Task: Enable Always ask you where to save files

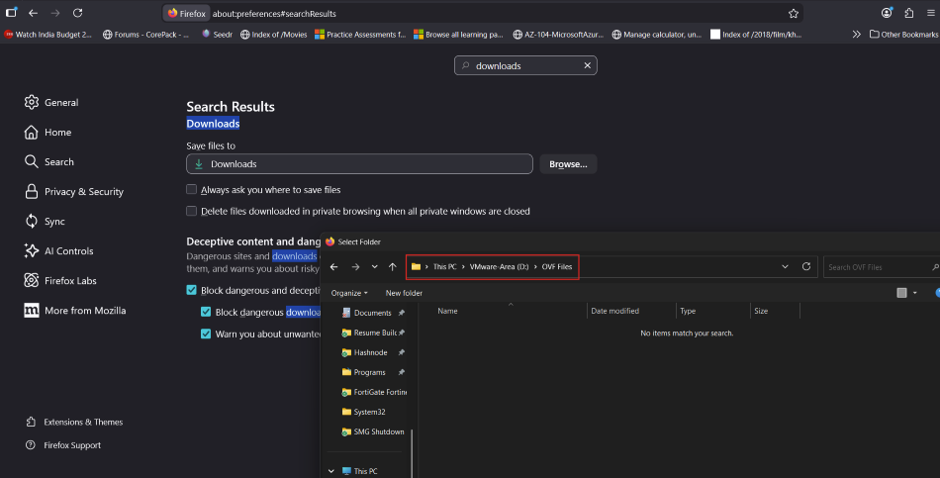Action: point(191,190)
